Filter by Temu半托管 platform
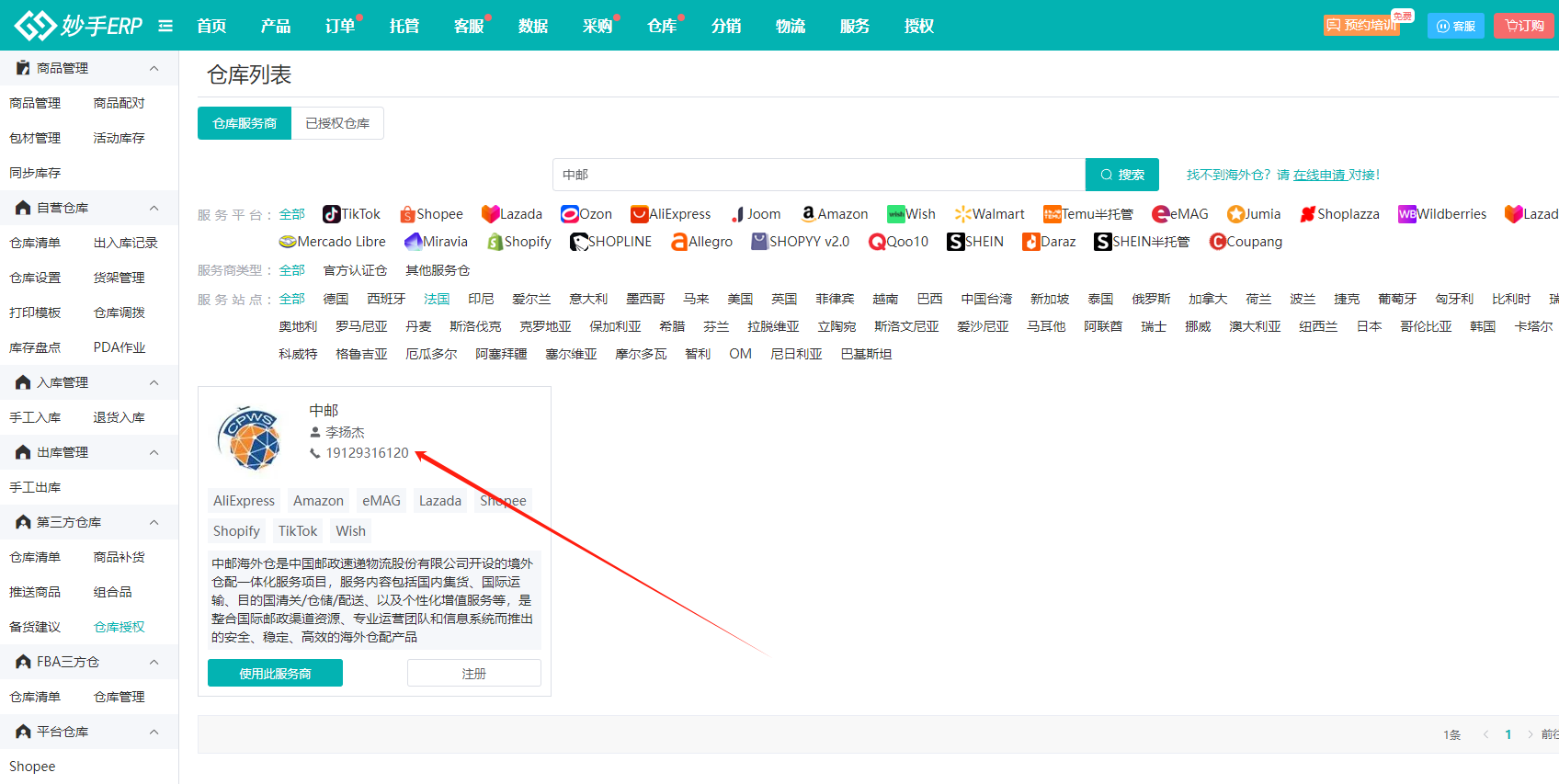Screen dimensions: 1559x784 pos(1088,214)
